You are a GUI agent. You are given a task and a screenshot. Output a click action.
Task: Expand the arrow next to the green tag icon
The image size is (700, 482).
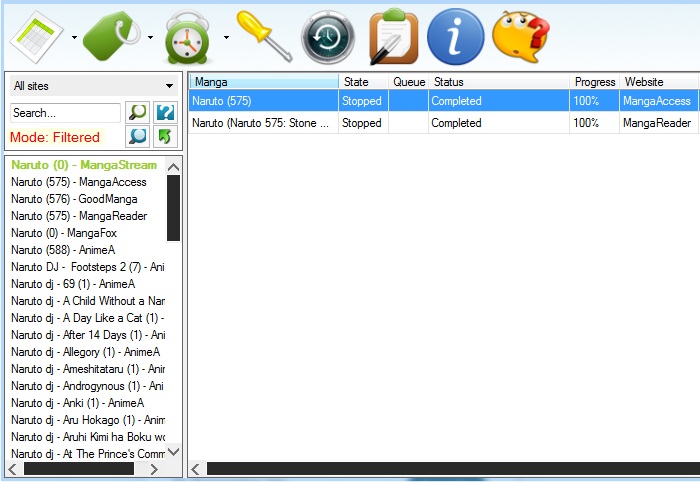(150, 37)
